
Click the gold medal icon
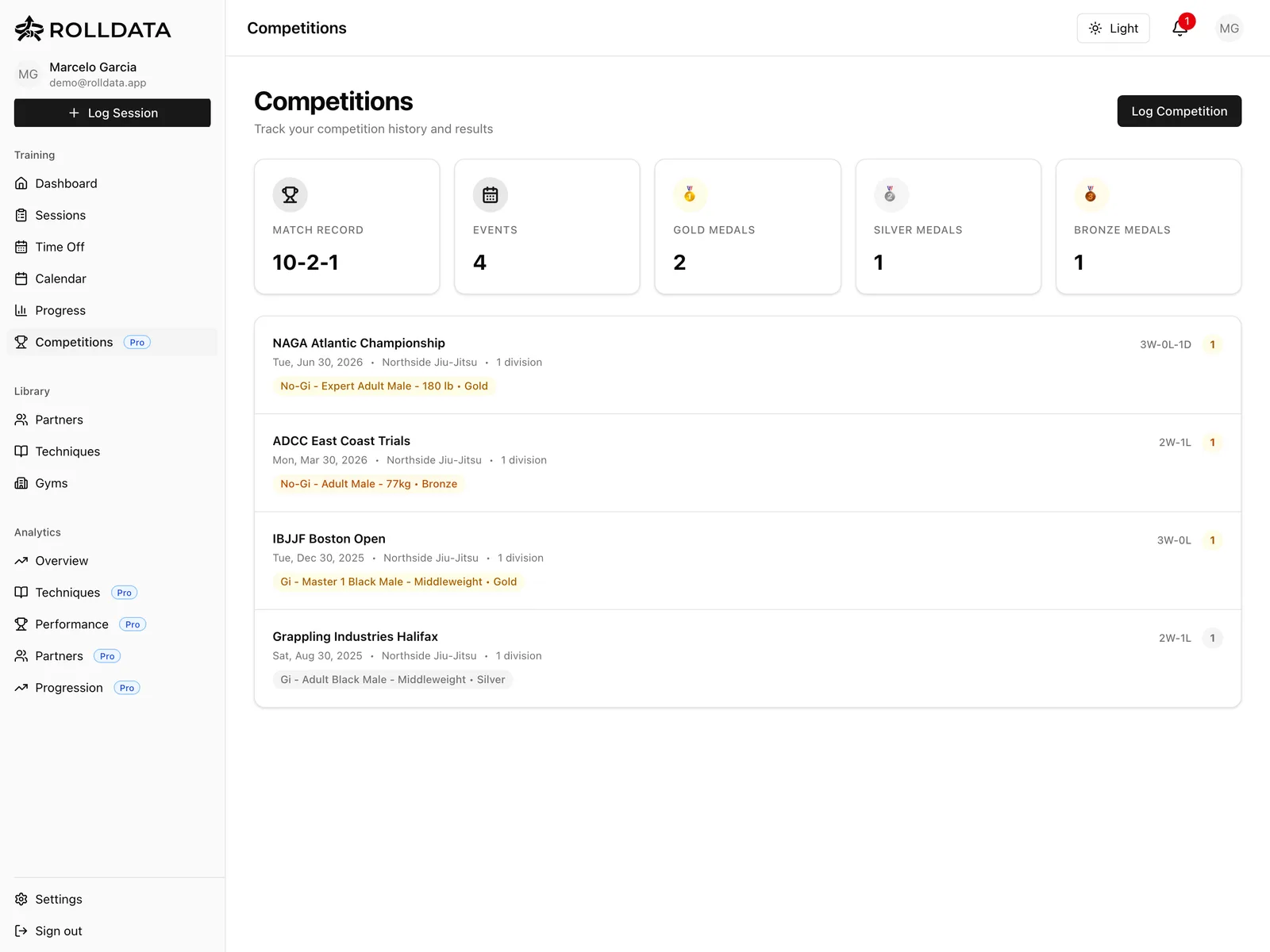pyautogui.click(x=690, y=194)
